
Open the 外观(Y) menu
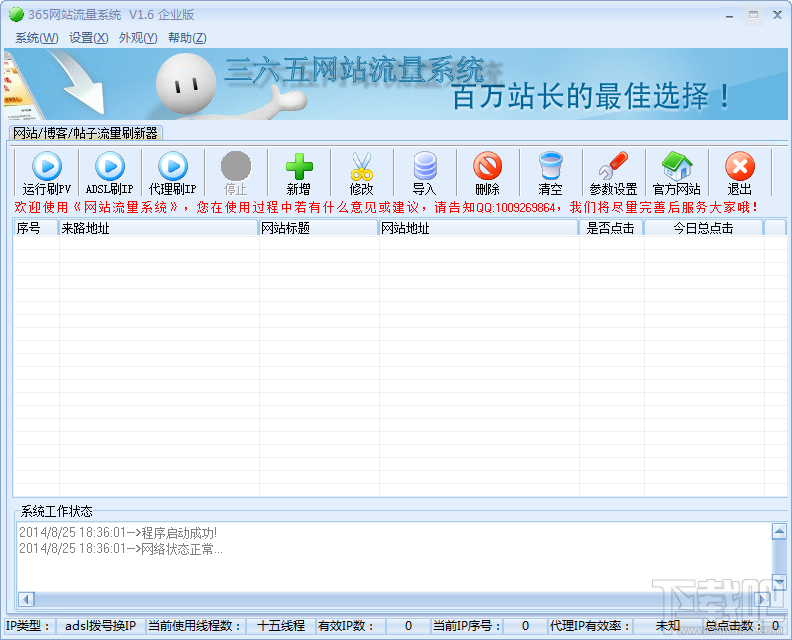pos(138,38)
